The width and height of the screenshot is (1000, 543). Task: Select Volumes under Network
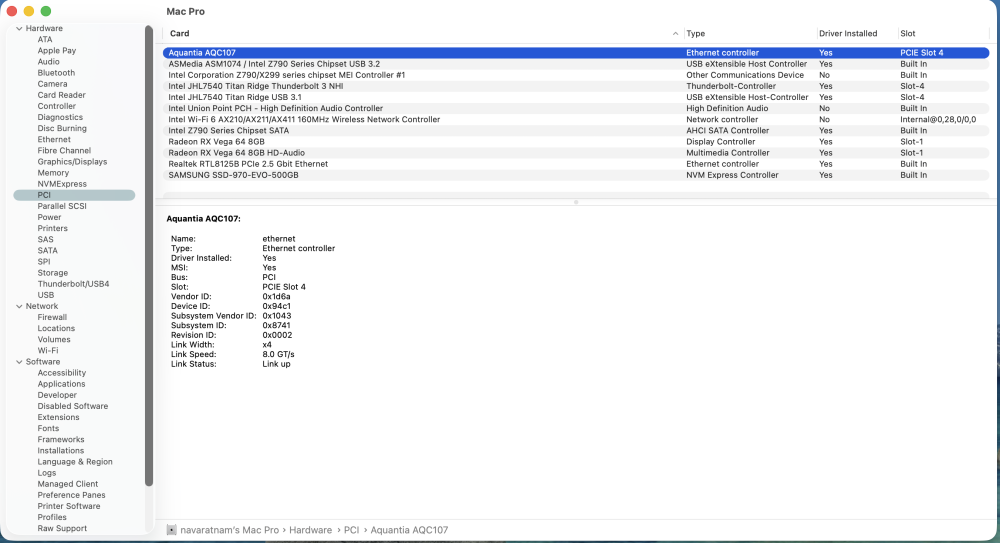point(54,339)
